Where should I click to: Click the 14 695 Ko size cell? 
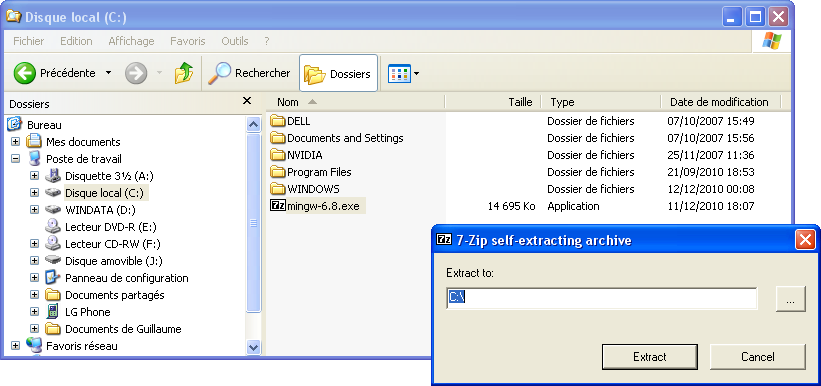(x=511, y=206)
